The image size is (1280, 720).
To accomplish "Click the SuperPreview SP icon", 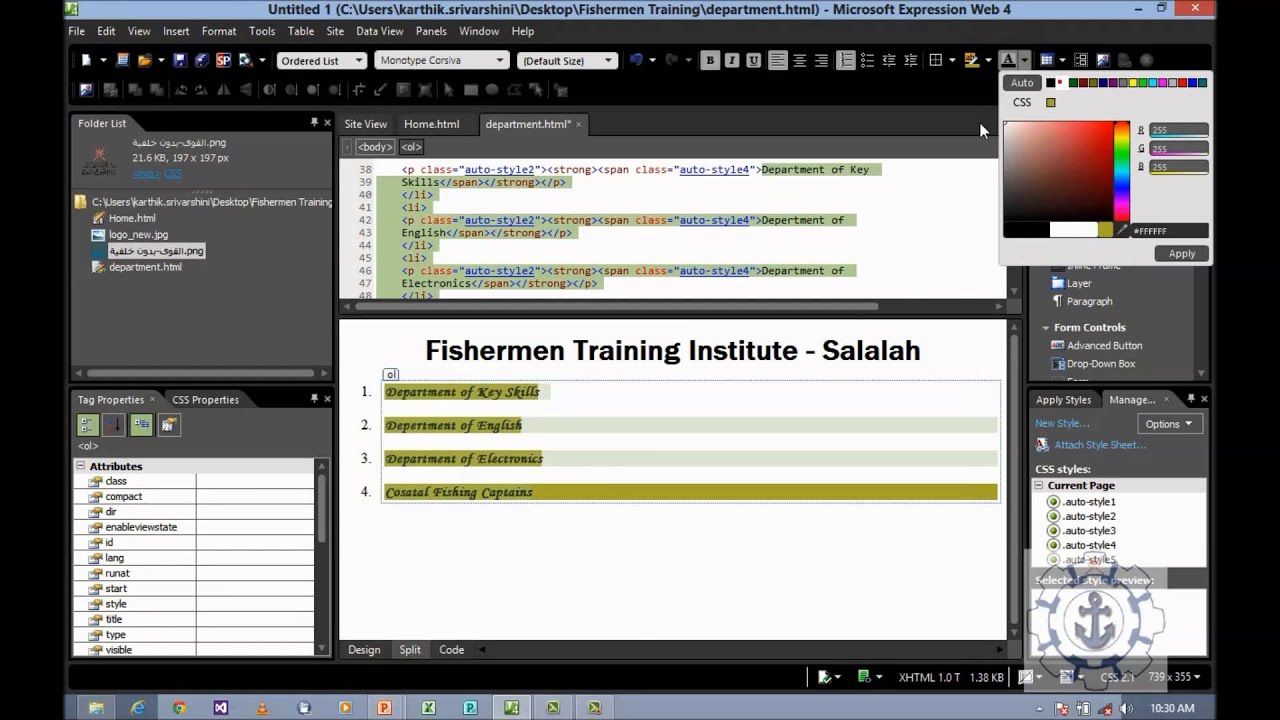I will tap(223, 60).
